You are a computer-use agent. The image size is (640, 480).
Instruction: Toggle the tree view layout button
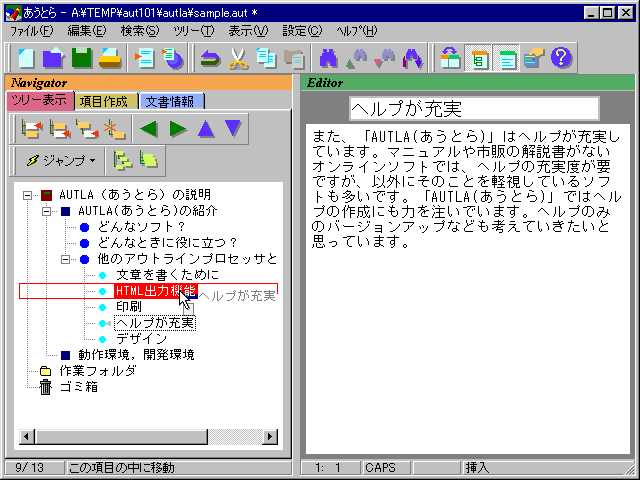pyautogui.click(x=478, y=58)
